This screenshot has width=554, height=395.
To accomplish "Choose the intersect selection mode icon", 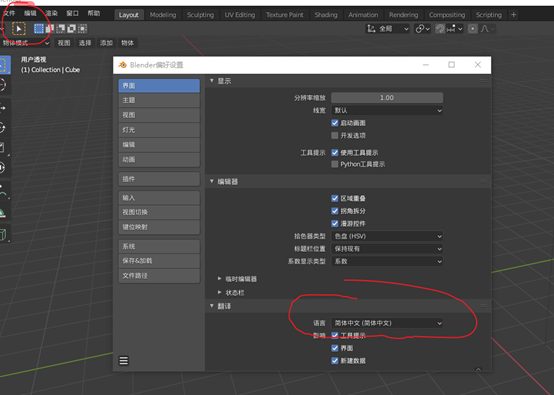I will pyautogui.click(x=83, y=29).
